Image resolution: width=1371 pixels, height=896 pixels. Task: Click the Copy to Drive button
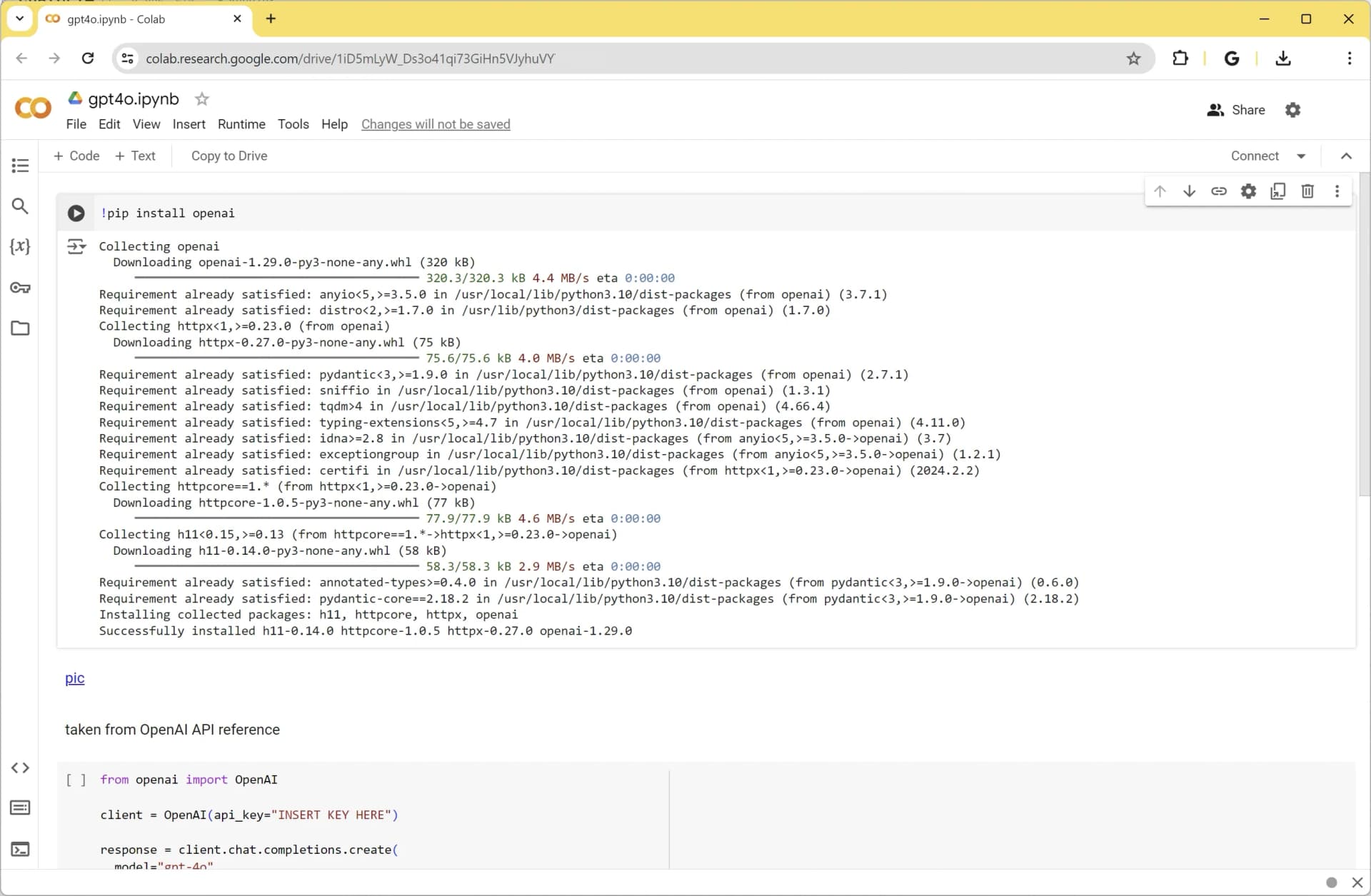click(228, 156)
